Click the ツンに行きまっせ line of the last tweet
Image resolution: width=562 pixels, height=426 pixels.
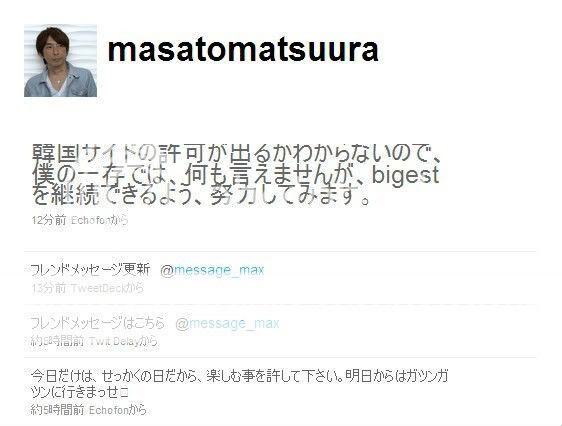(x=80, y=392)
